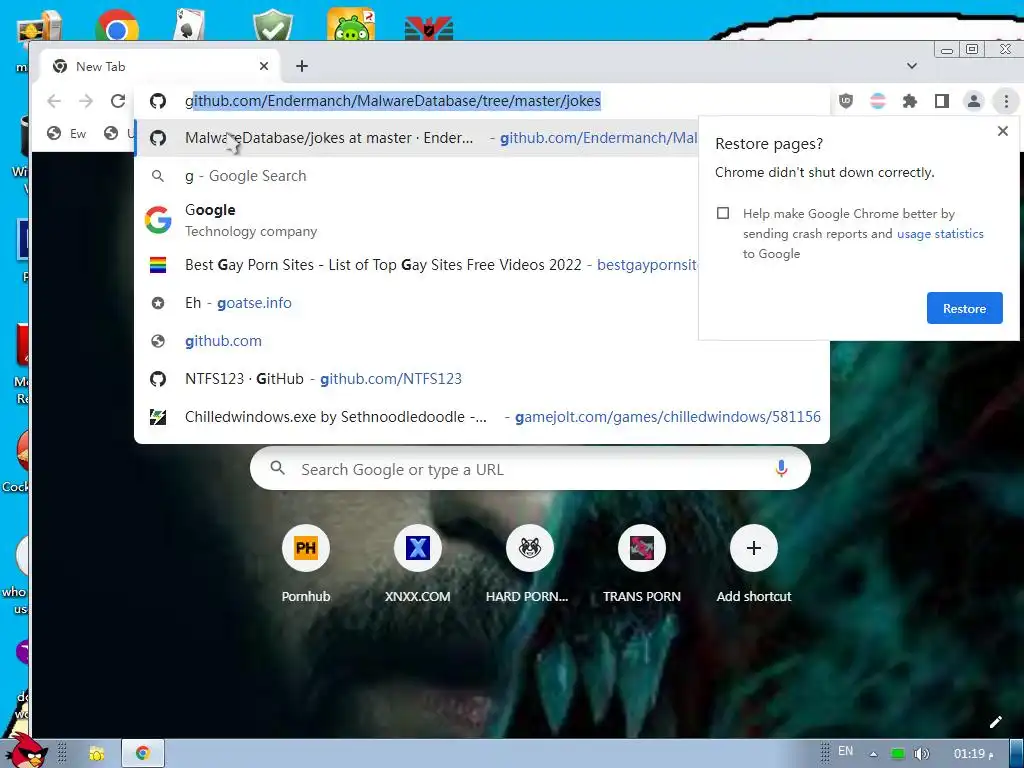Open the green shield checkmark desktop icon
This screenshot has height=768, width=1024.
click(272, 26)
